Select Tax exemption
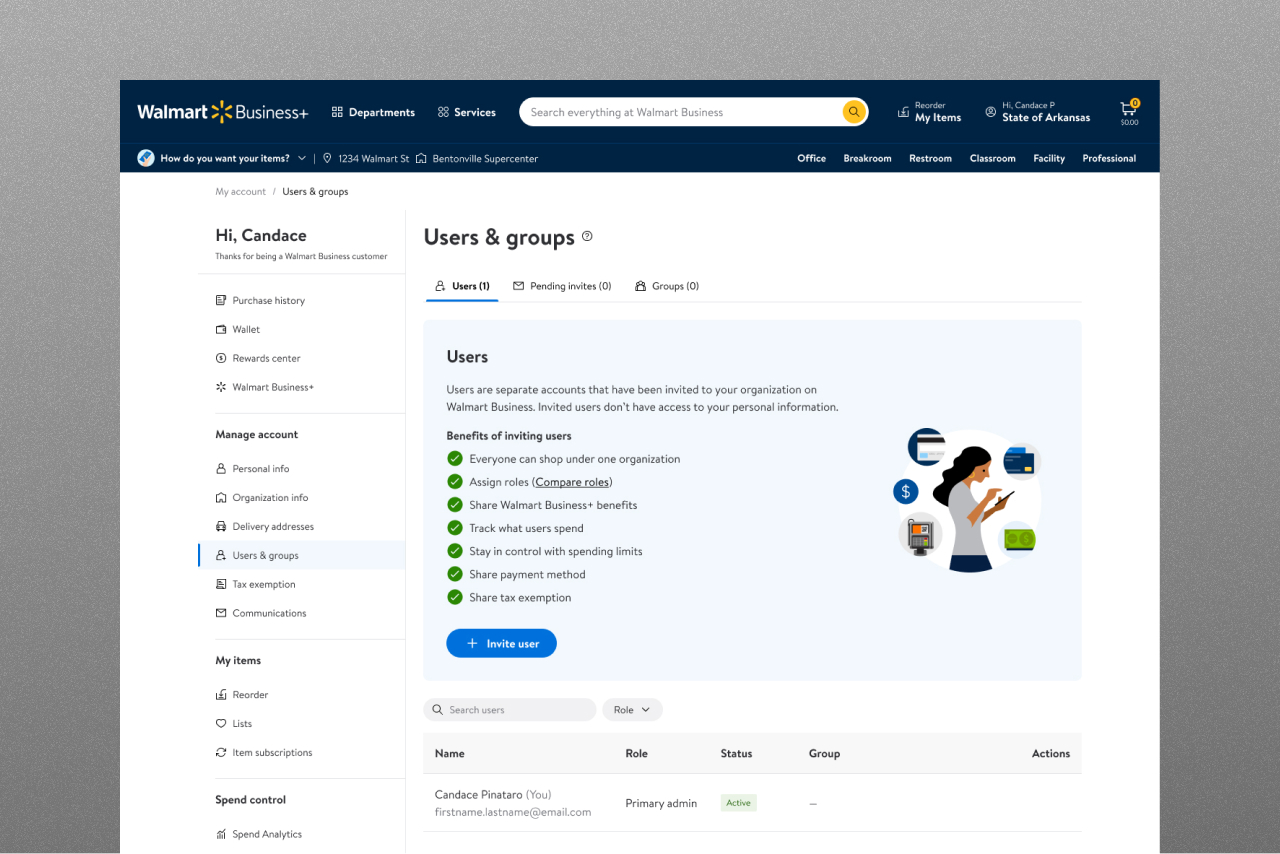The image size is (1280, 854). 263,584
